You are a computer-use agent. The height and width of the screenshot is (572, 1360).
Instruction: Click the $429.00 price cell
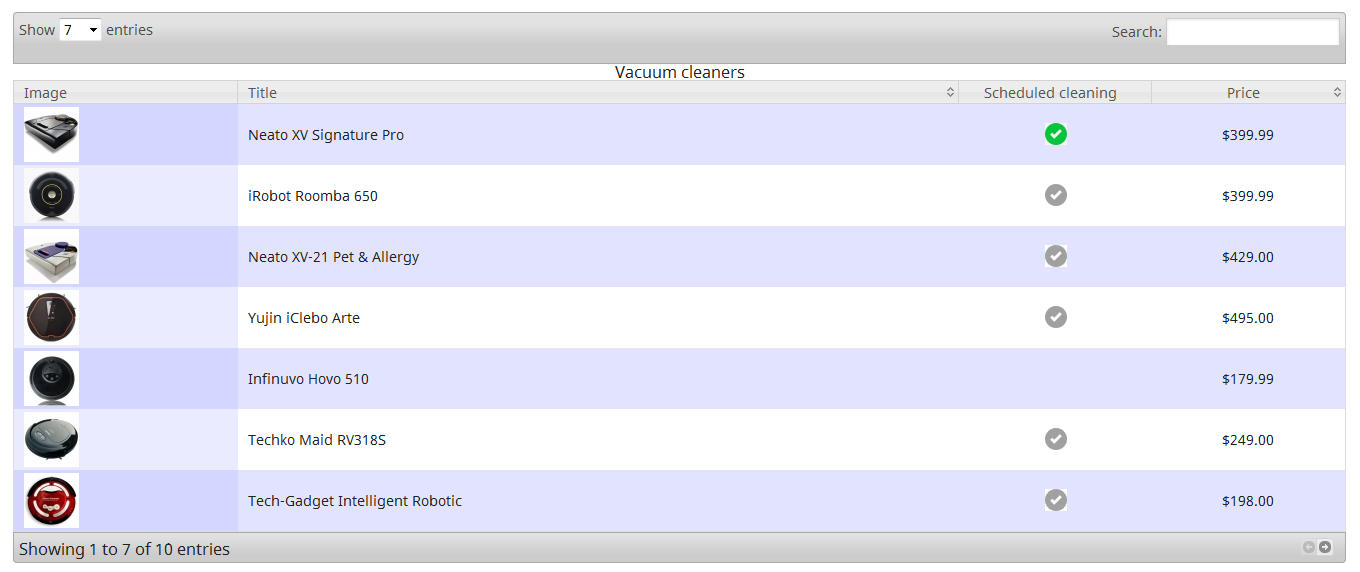point(1248,257)
